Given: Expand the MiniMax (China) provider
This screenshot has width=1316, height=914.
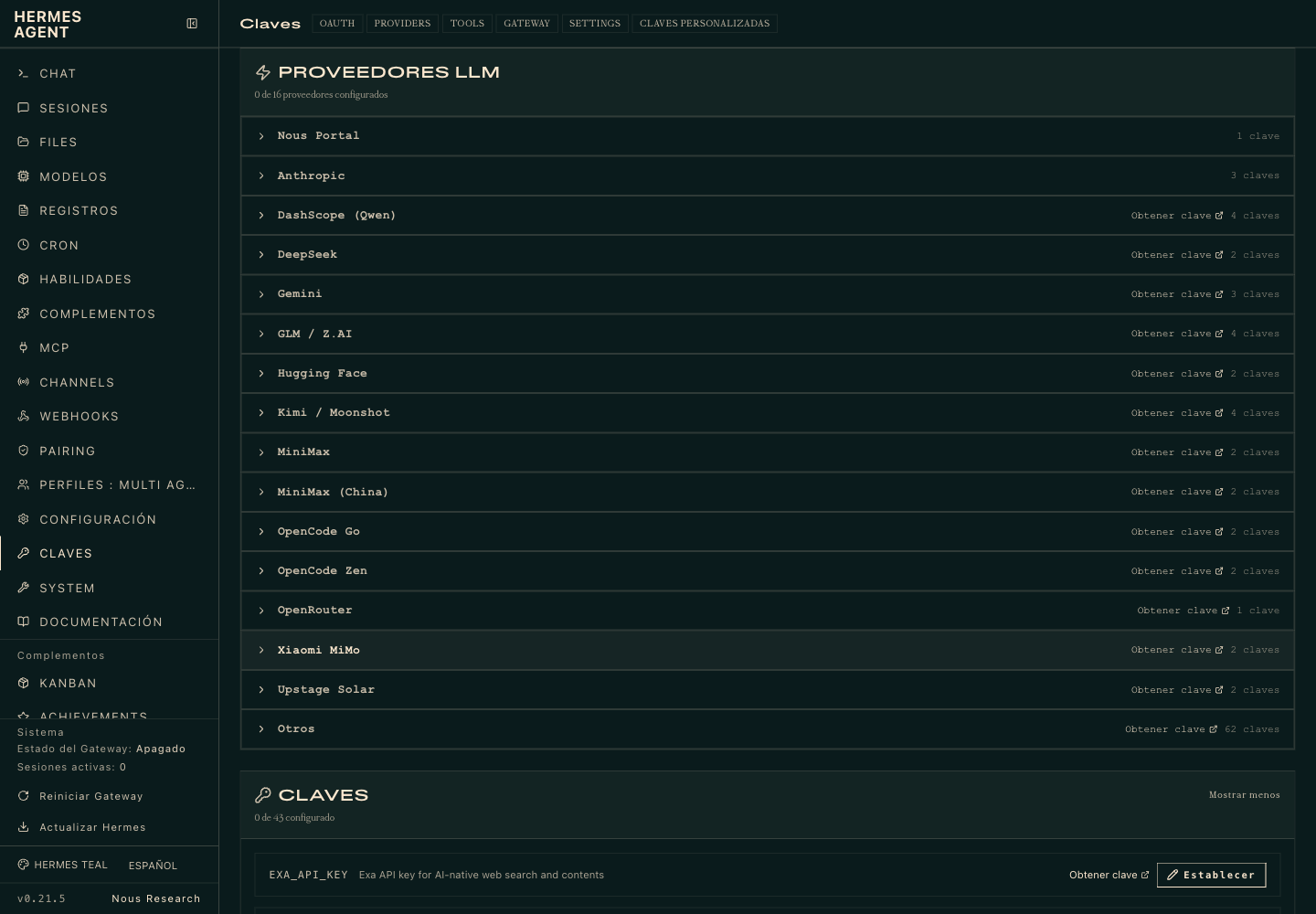Looking at the screenshot, I should point(768,492).
